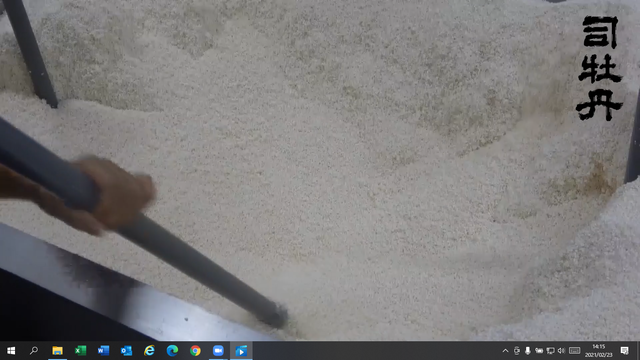Viewport: 640px width, 360px height.
Task: Open the network status tray icon
Action: [550, 351]
